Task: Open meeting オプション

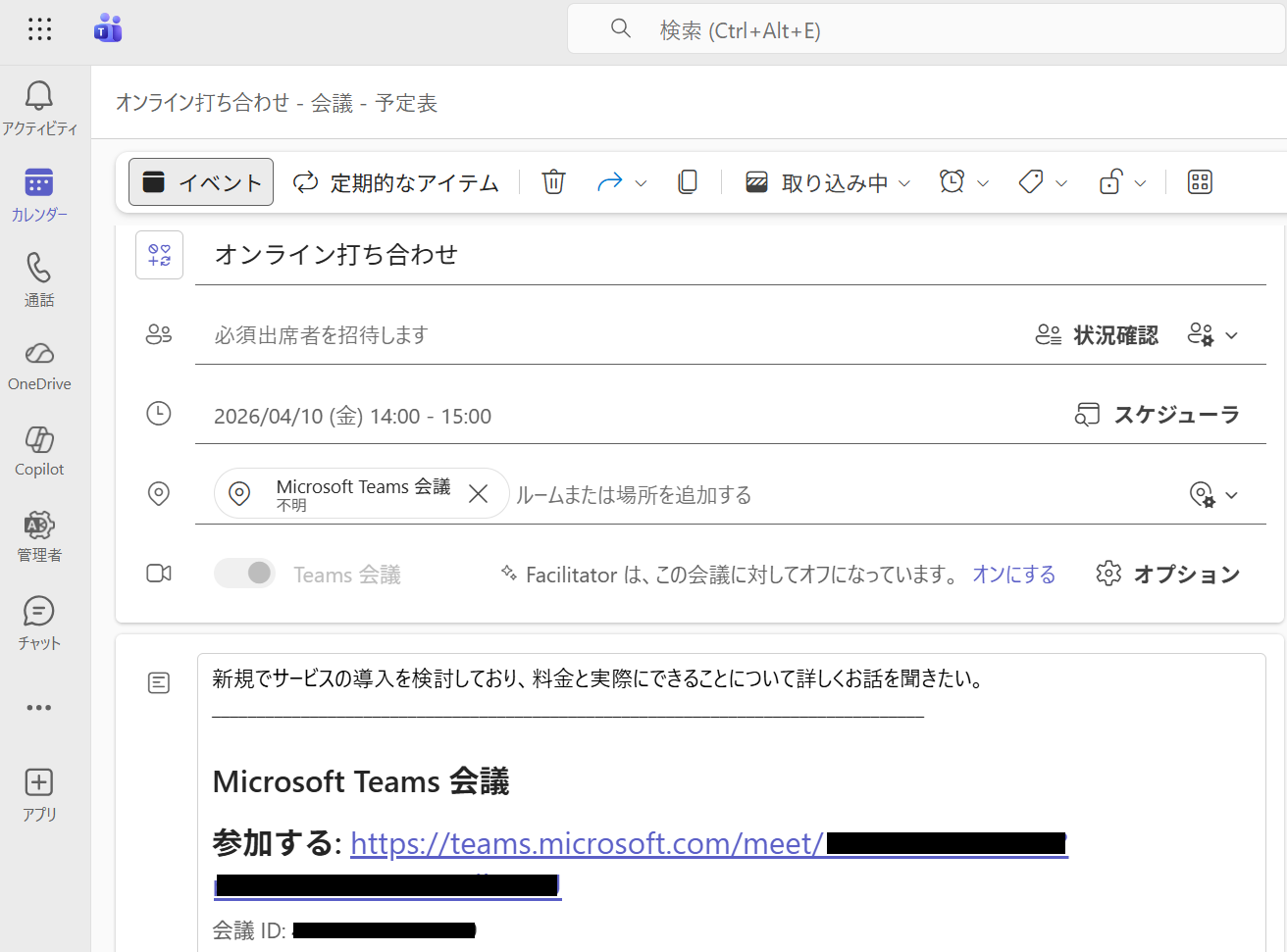Action: coord(1168,574)
